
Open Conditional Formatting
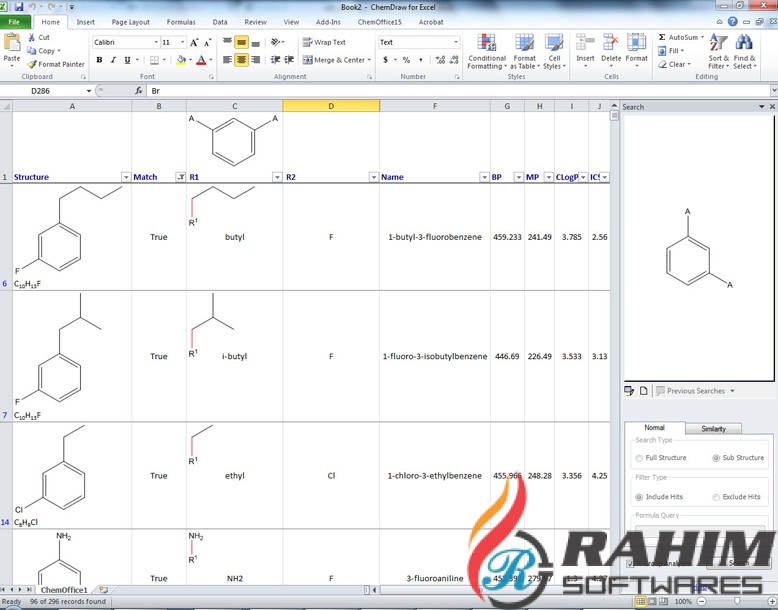(487, 52)
